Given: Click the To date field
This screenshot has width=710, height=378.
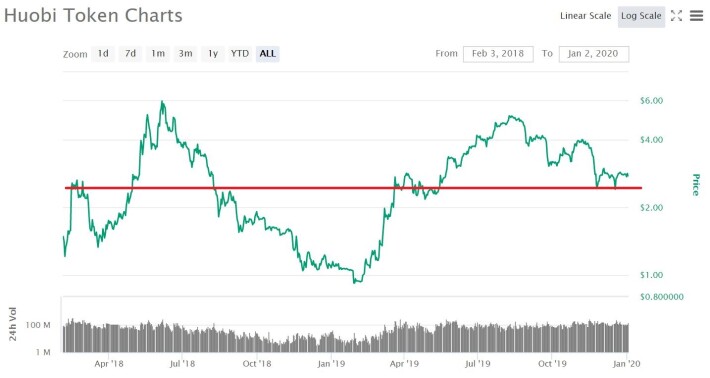Looking at the screenshot, I should pyautogui.click(x=594, y=54).
